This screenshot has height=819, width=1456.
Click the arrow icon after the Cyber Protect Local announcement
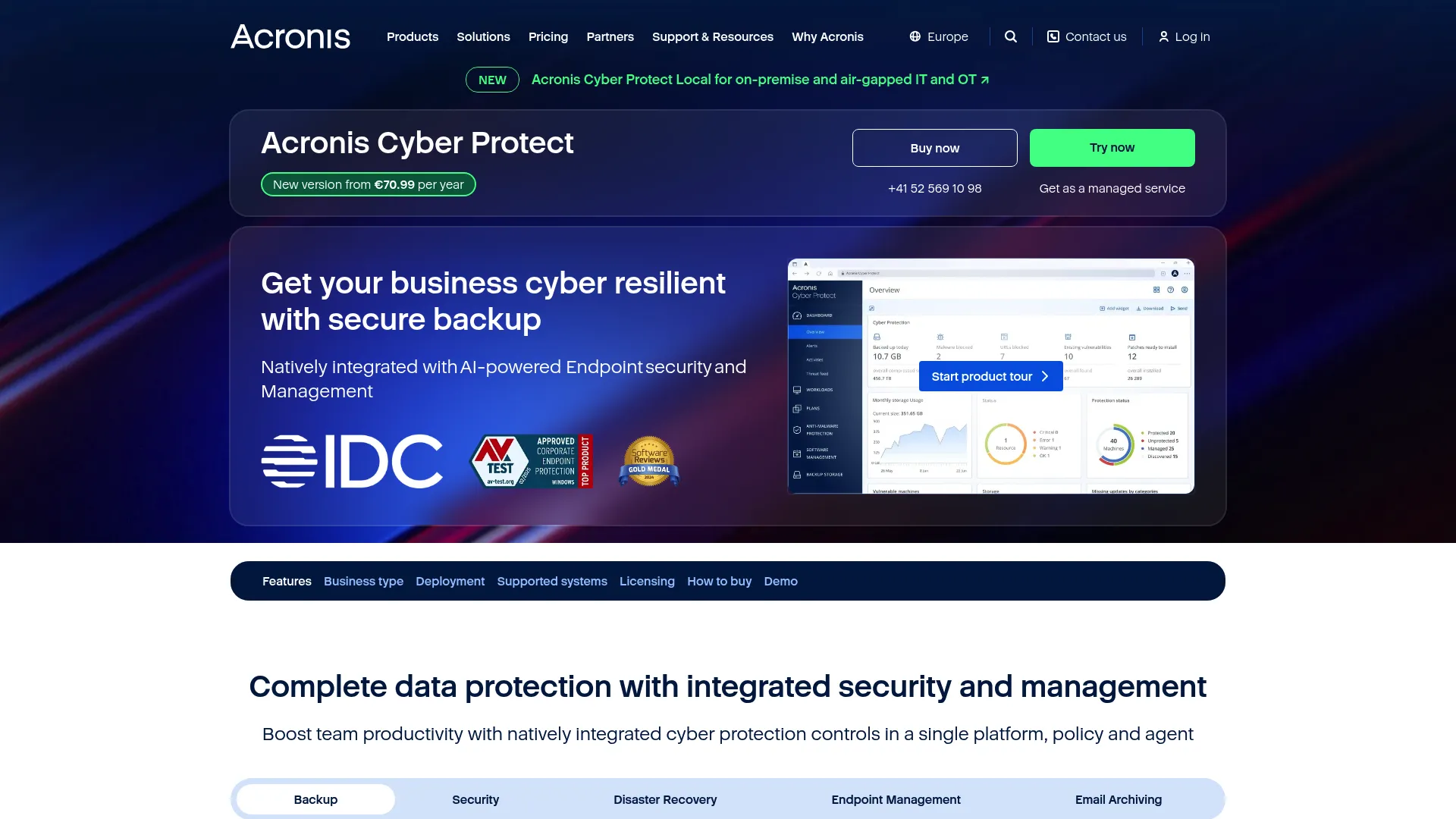(985, 80)
